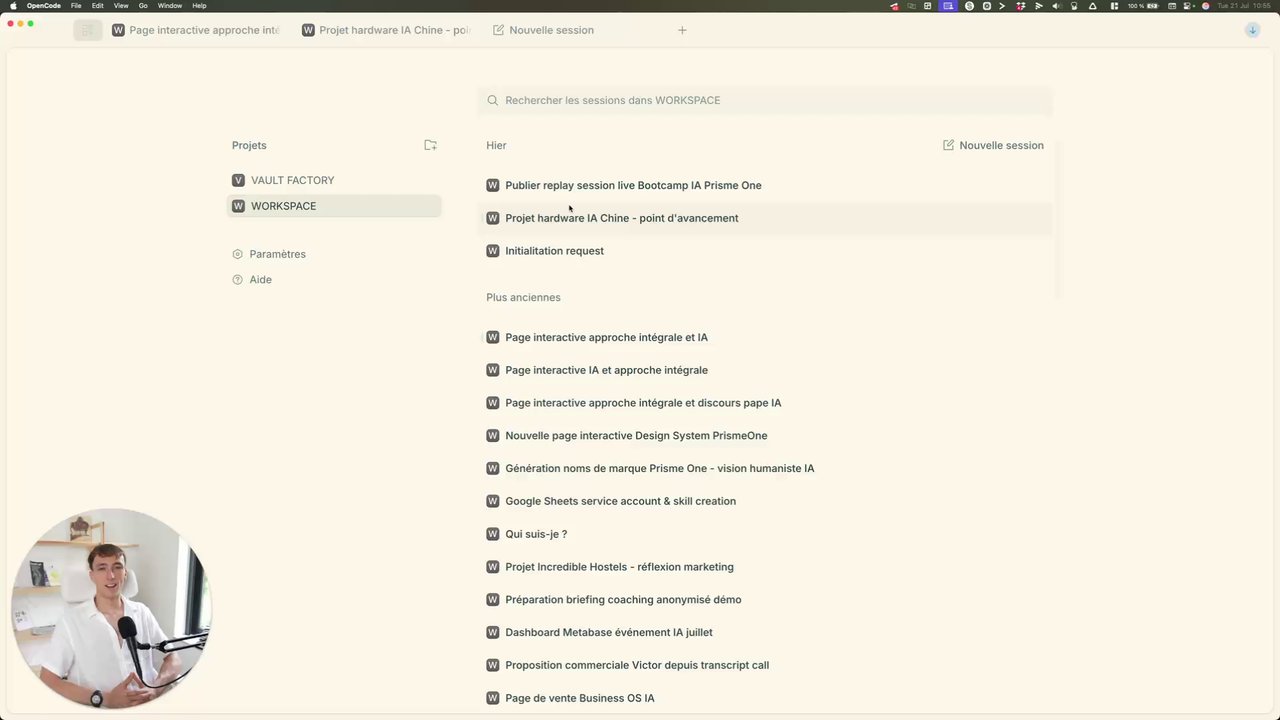Click the WORKSPACE project badge icon
The image size is (1280, 720).
(238, 206)
